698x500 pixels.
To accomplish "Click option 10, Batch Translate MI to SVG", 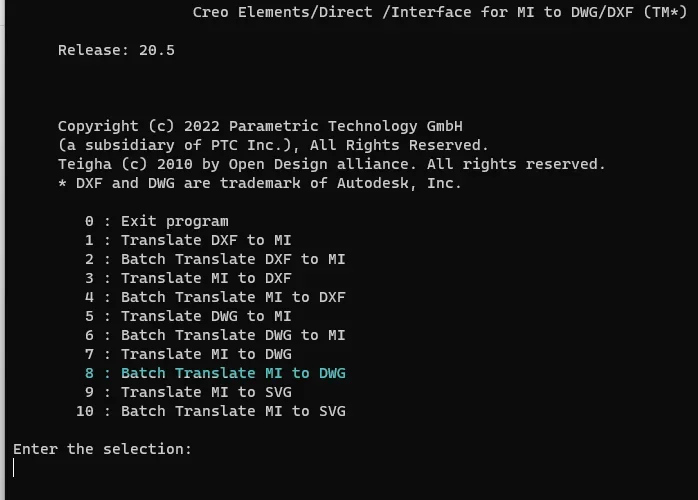I will [211, 411].
